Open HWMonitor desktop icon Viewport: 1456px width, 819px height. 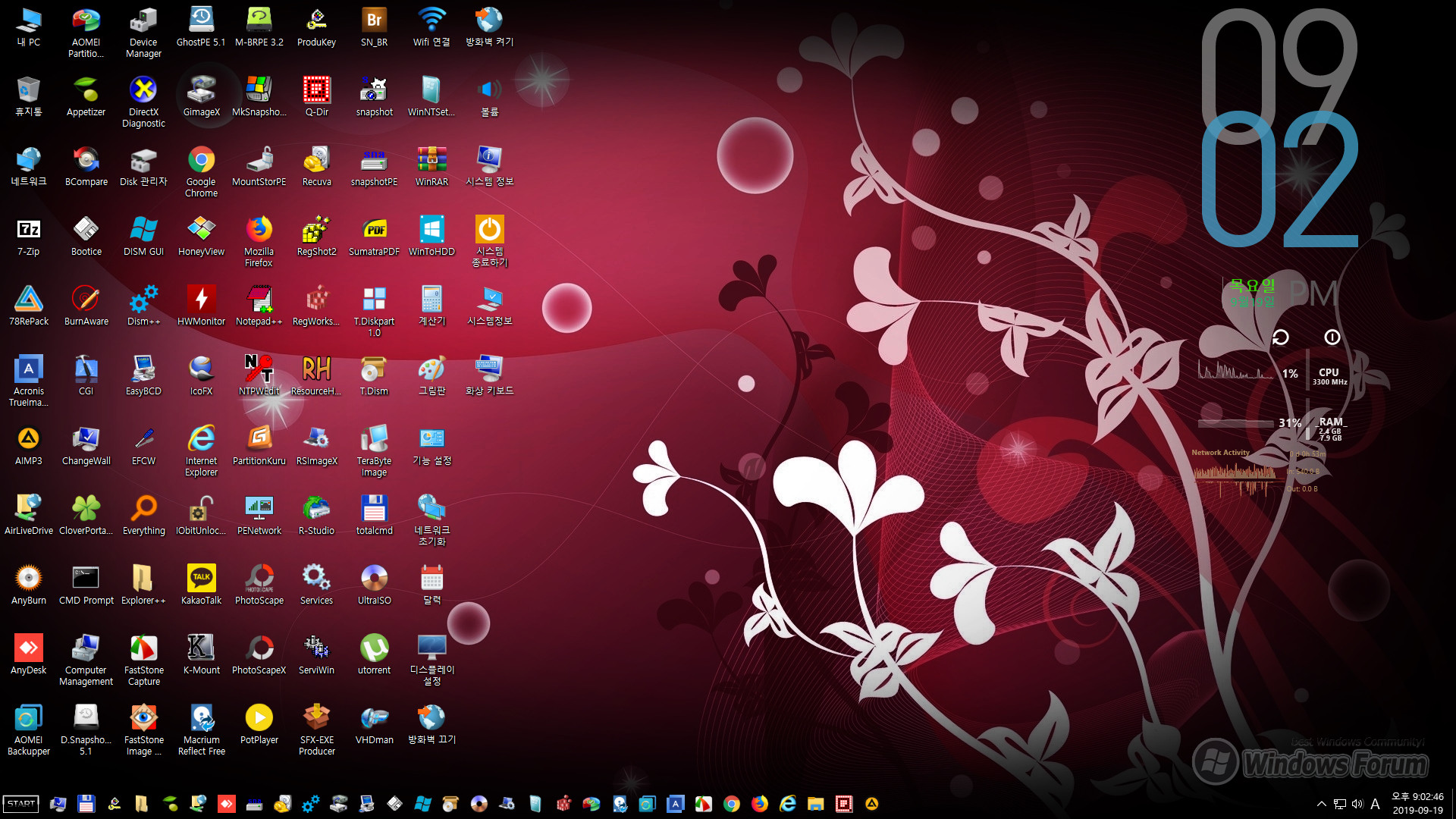pos(201,306)
